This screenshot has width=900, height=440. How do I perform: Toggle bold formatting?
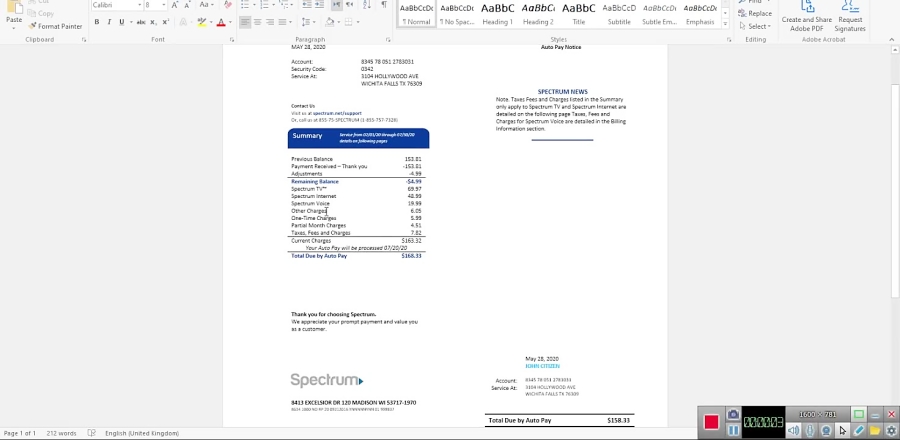click(x=96, y=22)
